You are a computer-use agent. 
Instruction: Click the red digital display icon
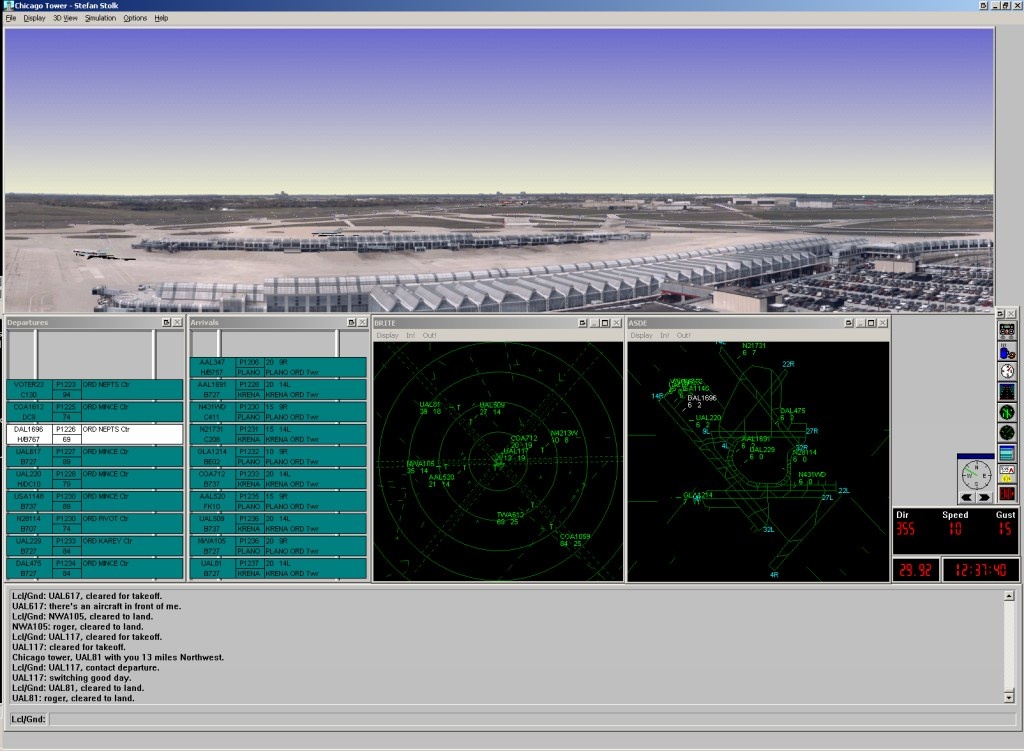click(x=1006, y=492)
